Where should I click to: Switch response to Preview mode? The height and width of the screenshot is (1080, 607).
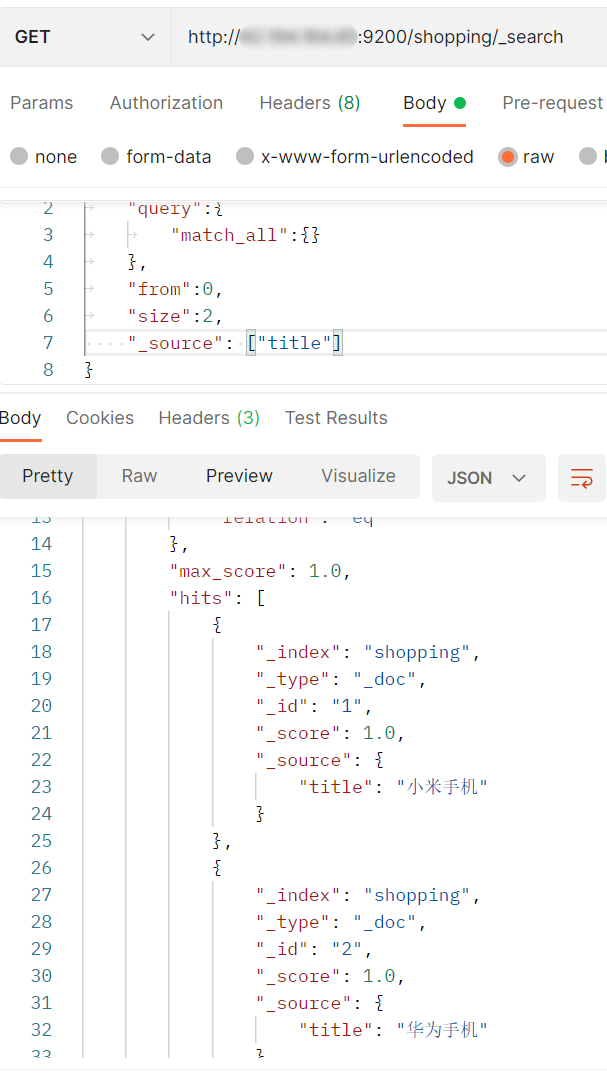239,476
